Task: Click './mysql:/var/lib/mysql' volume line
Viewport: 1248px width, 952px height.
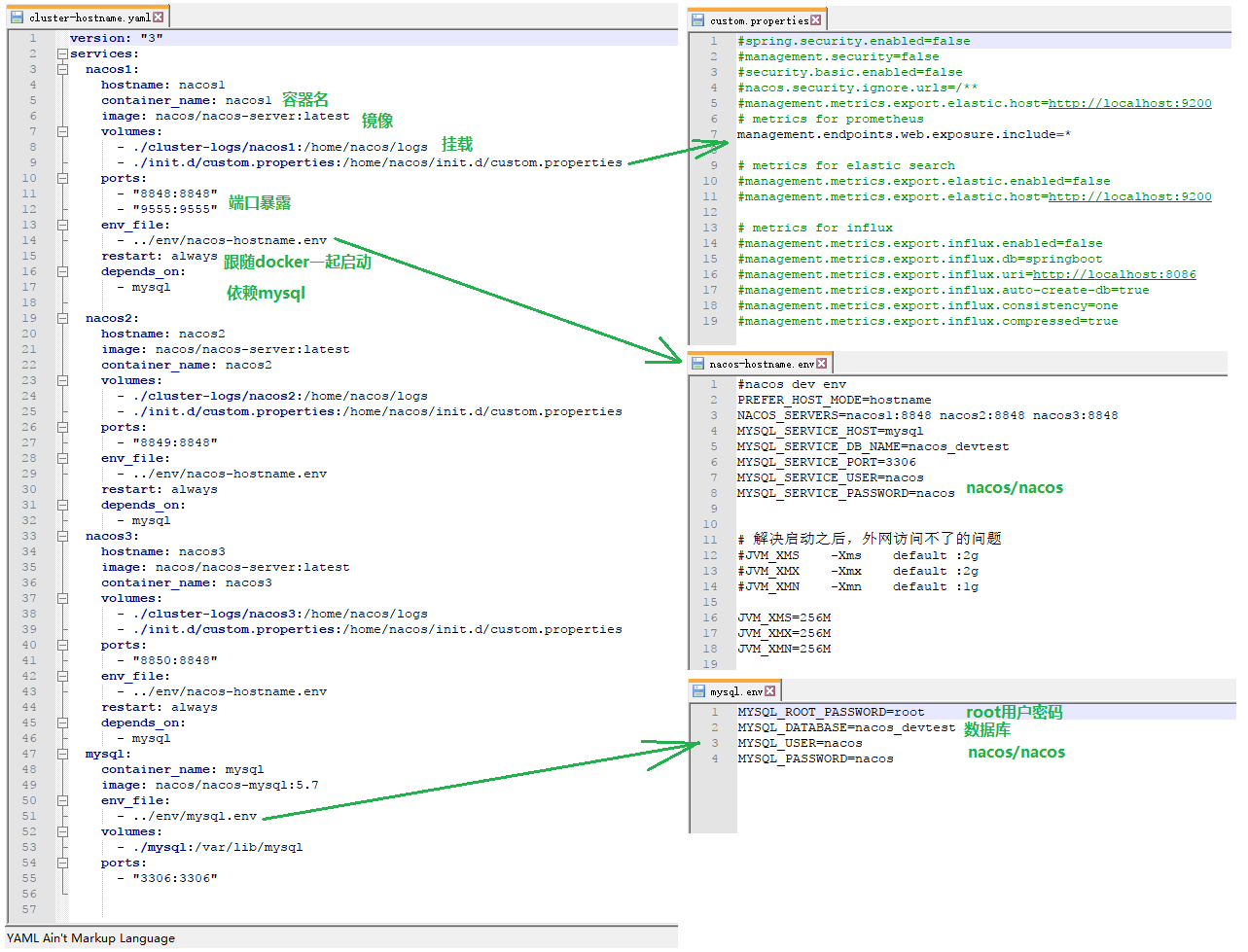Action: coord(218,847)
